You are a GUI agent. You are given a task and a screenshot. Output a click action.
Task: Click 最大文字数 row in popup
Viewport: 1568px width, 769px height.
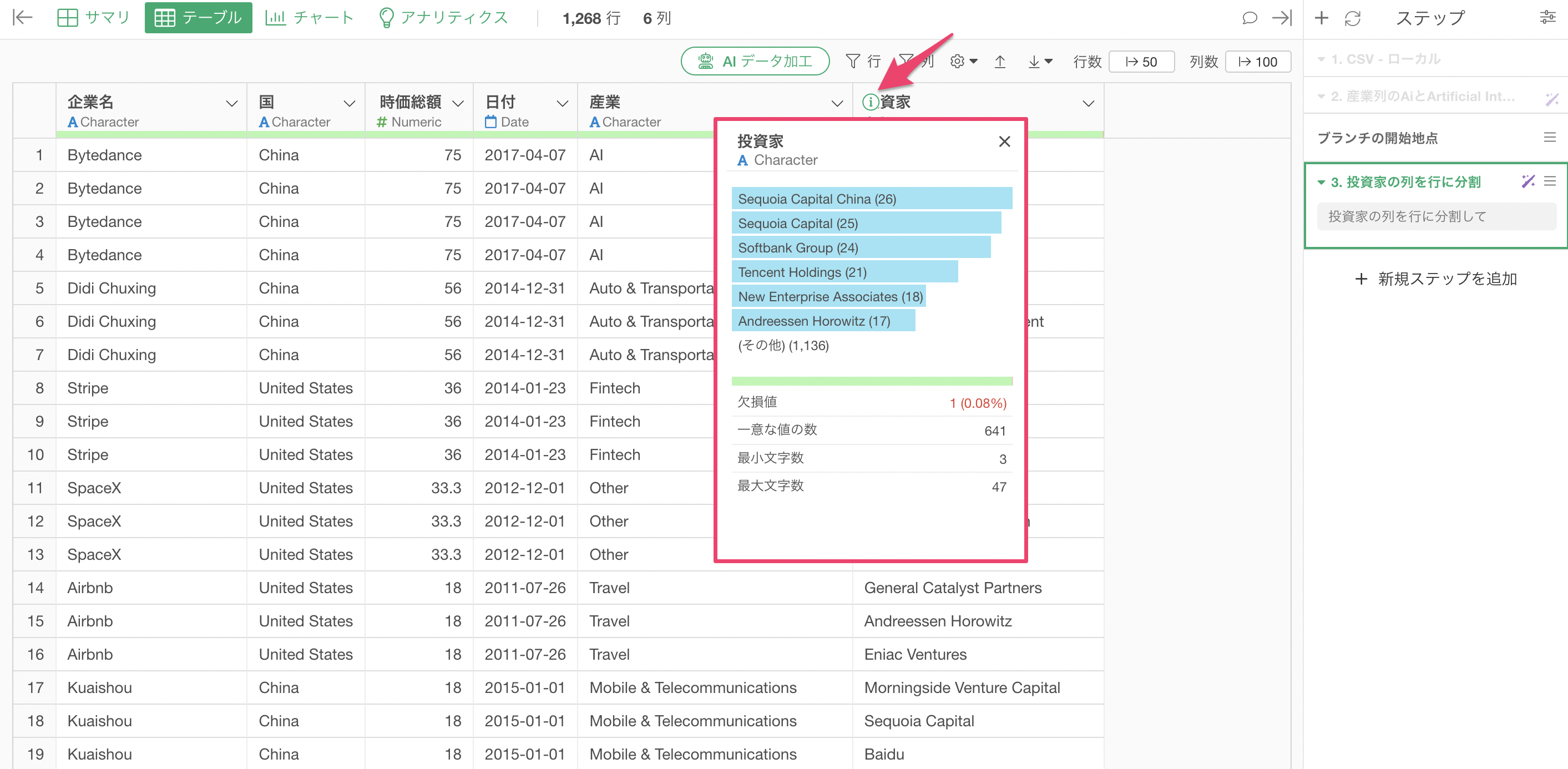872,486
